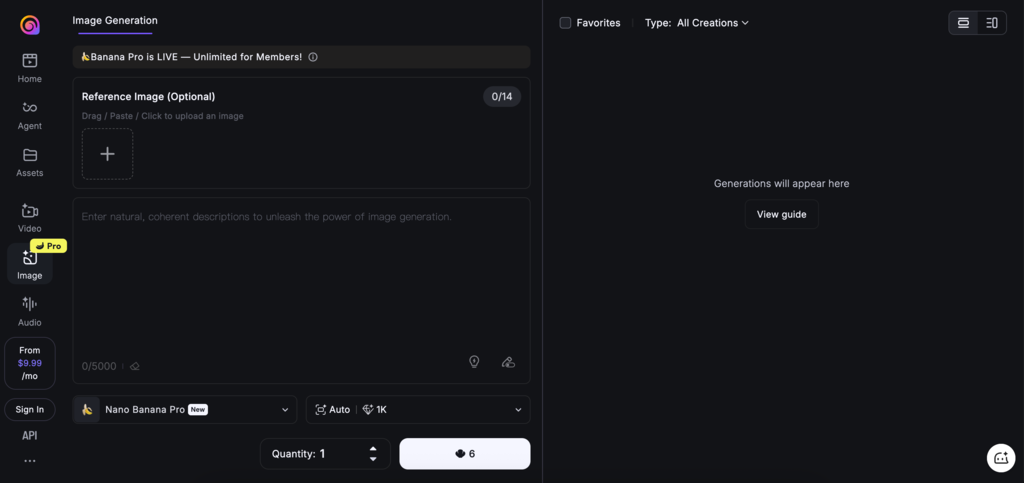Go to Assets folder in sidebar
1024x483 pixels.
tap(30, 161)
